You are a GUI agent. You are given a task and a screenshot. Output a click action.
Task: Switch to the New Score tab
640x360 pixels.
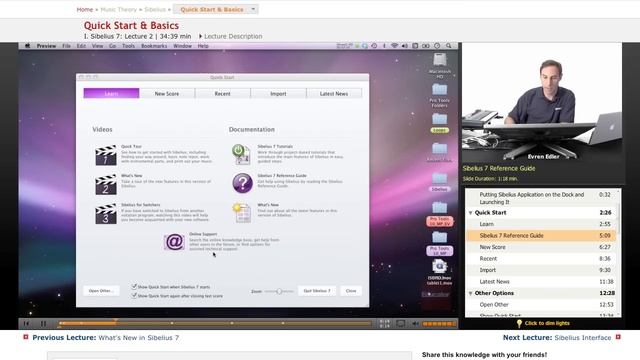pyautogui.click(x=167, y=93)
